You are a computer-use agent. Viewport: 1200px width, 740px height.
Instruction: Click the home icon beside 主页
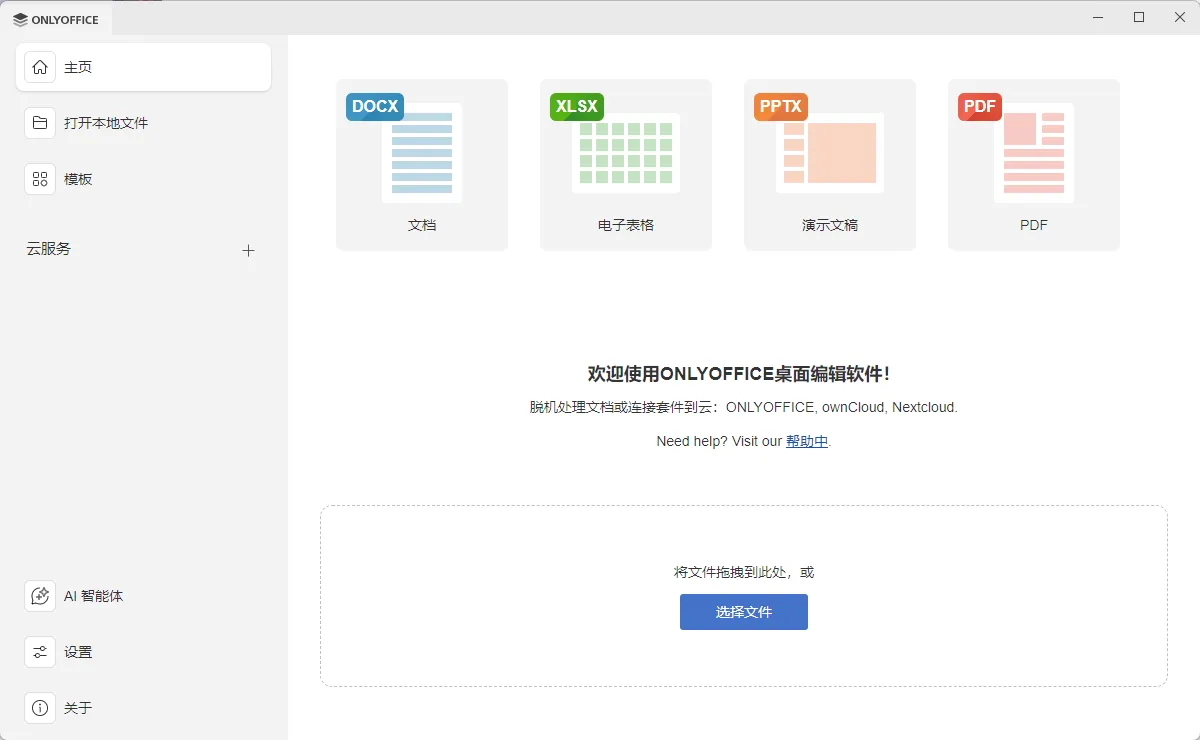pos(40,67)
